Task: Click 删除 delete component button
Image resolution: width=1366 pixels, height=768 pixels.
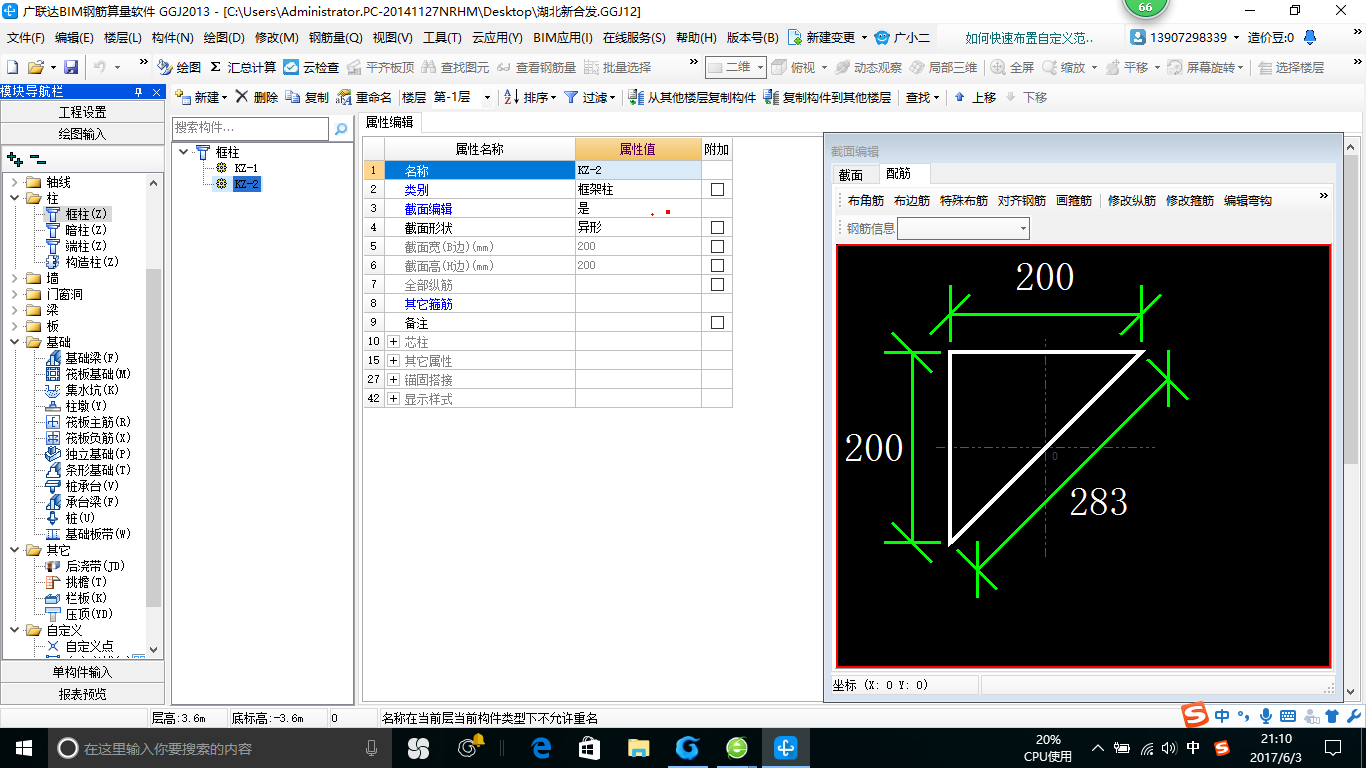Action: pyautogui.click(x=257, y=97)
